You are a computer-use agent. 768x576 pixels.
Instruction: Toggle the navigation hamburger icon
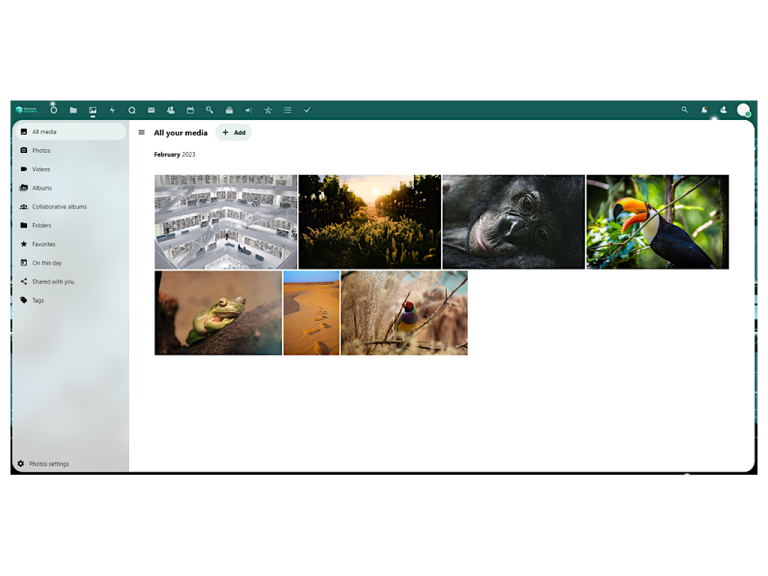(142, 132)
